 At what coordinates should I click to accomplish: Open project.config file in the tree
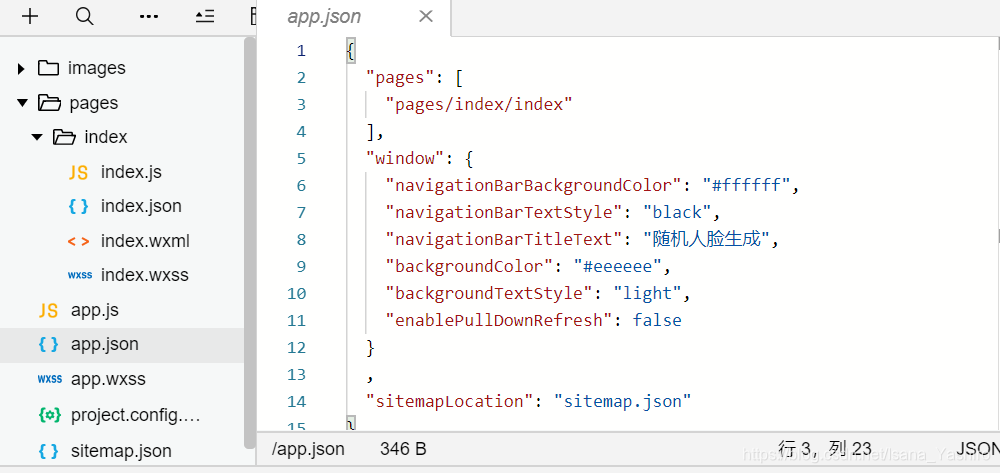pos(135,416)
